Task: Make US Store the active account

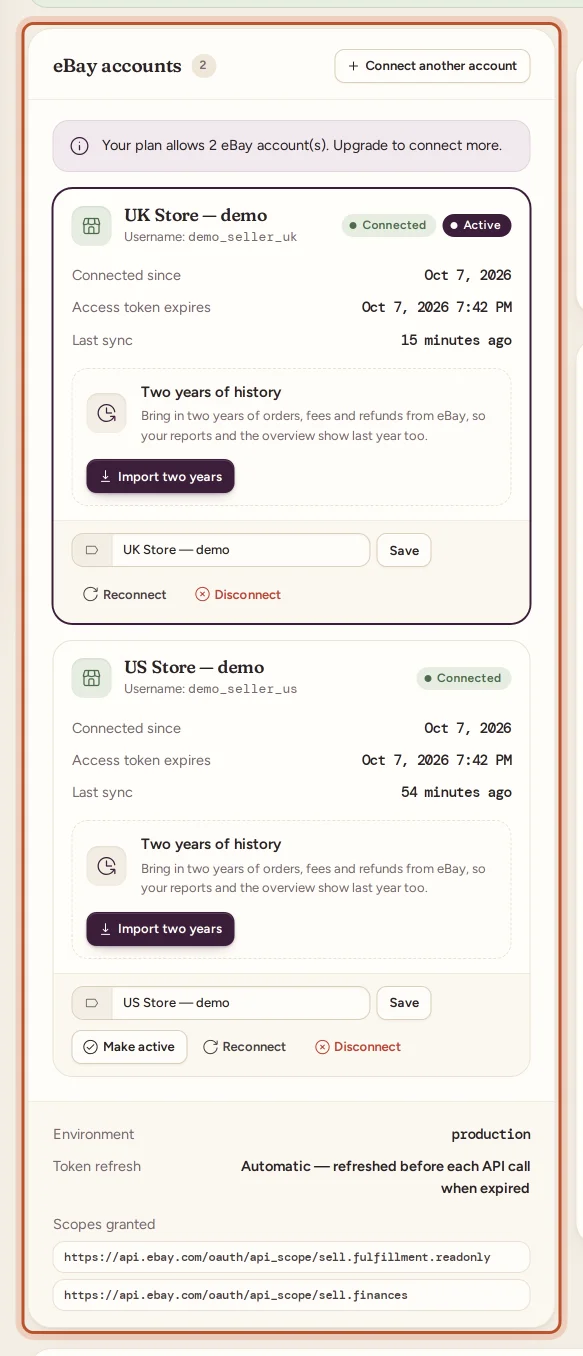Action: [x=129, y=1047]
